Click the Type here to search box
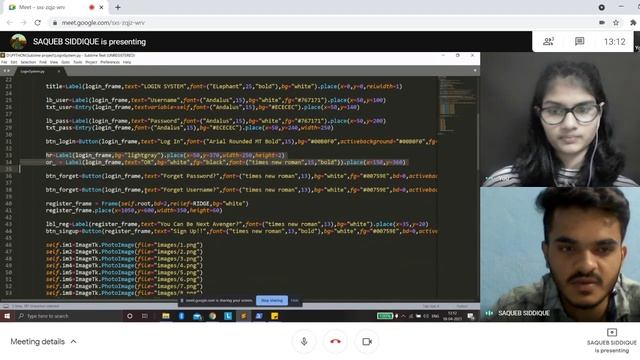This screenshot has width=640, height=360. click(69, 316)
